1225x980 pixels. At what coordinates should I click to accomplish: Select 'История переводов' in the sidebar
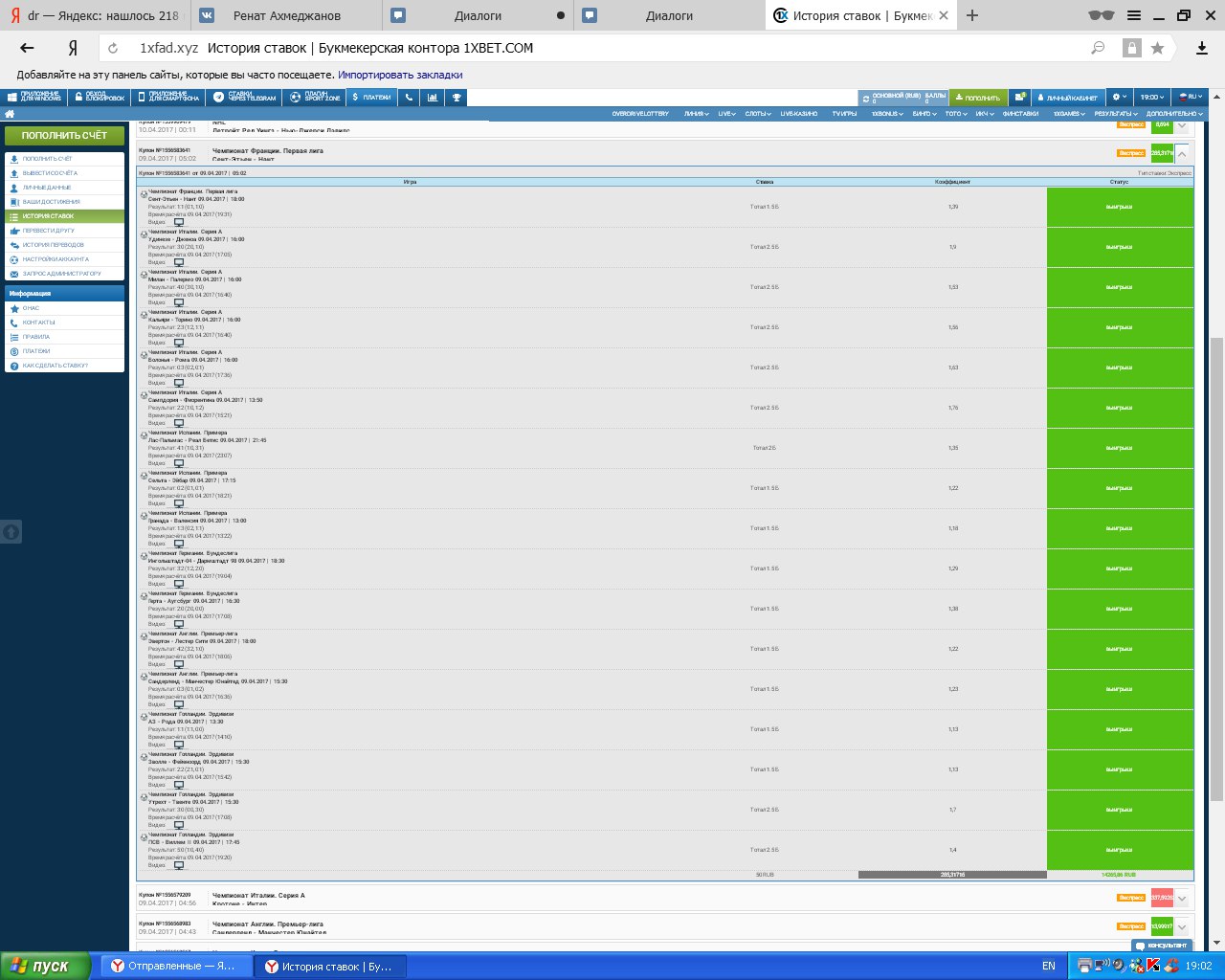pos(64,245)
